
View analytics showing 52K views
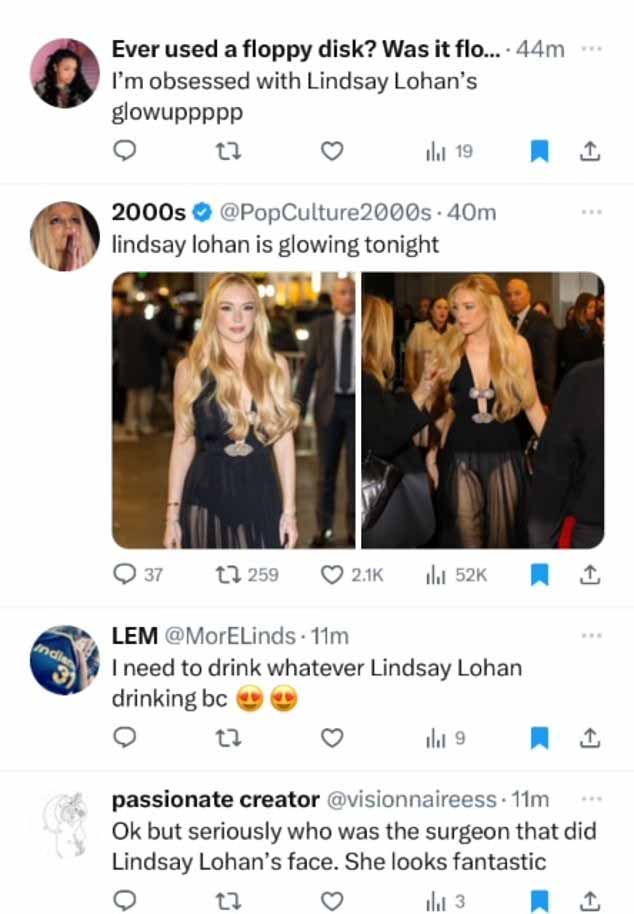click(456, 575)
